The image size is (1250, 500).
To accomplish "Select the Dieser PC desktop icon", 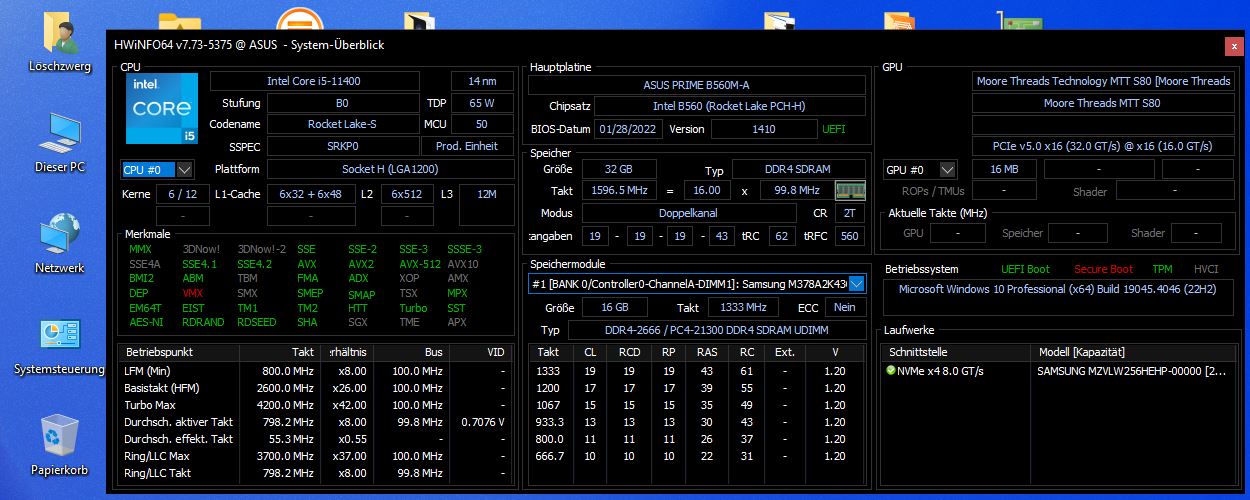I will click(x=60, y=143).
